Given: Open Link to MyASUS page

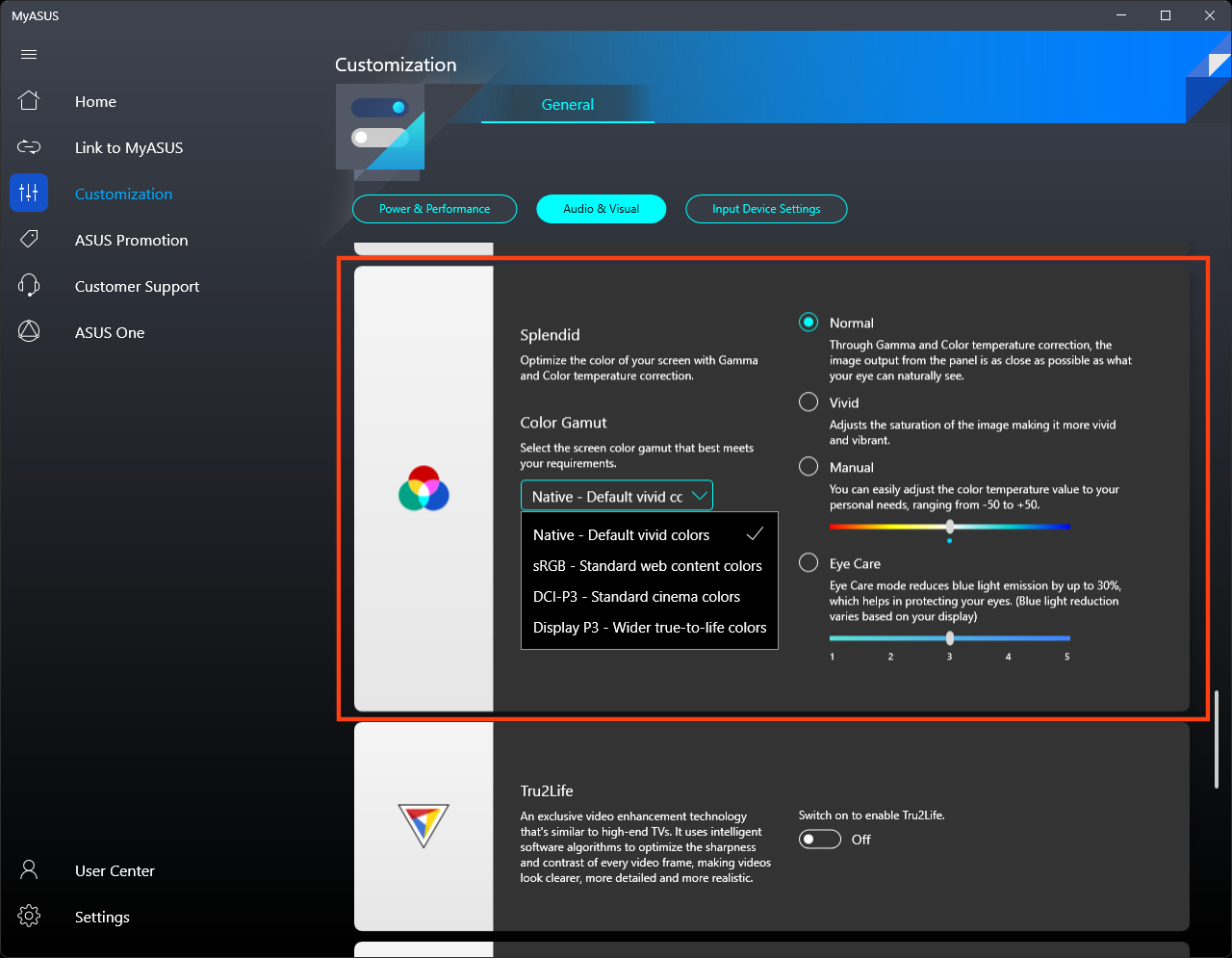Looking at the screenshot, I should (x=129, y=147).
